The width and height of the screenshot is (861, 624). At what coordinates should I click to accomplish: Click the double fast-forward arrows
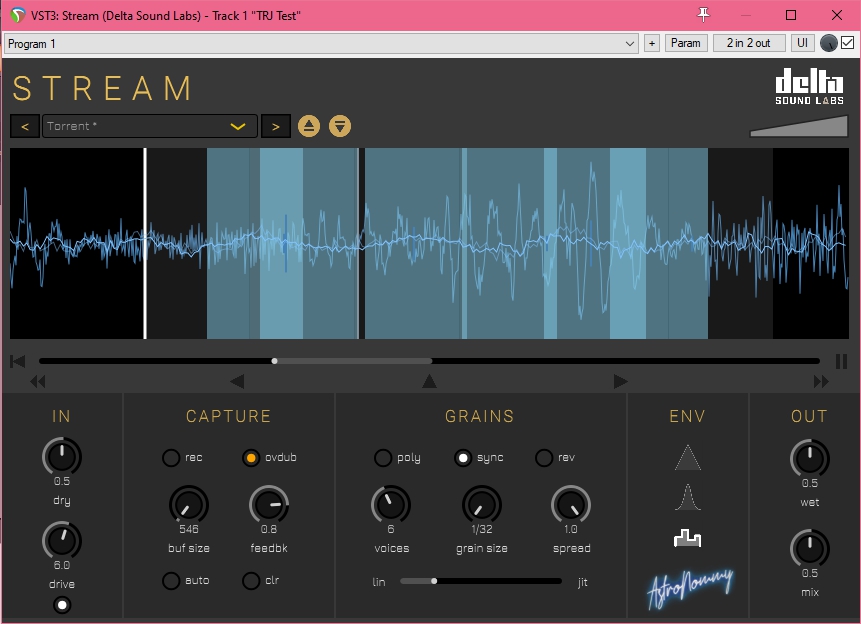click(x=821, y=381)
